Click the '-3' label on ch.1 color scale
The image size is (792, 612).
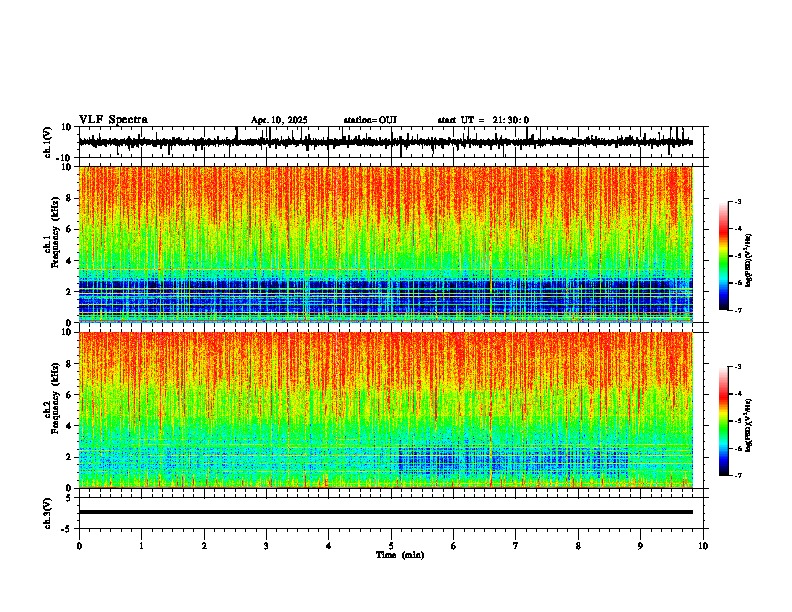pos(737,202)
